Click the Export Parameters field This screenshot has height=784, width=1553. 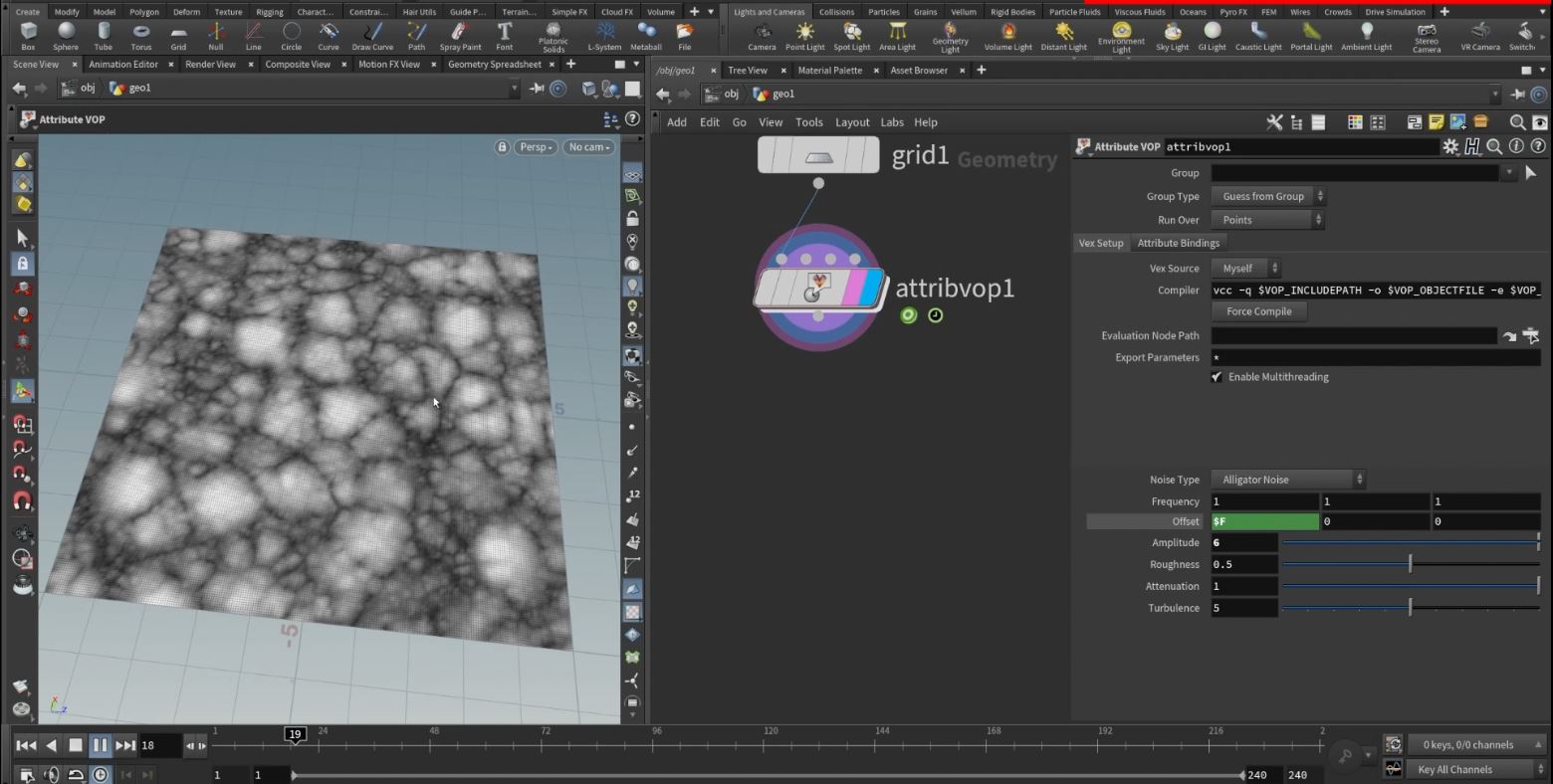[1376, 358]
